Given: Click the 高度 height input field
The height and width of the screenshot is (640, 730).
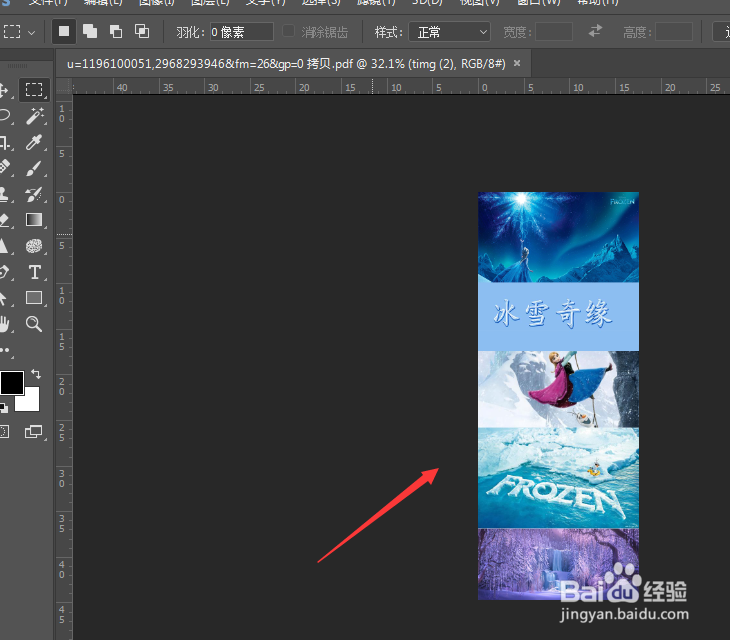Looking at the screenshot, I should click(674, 32).
